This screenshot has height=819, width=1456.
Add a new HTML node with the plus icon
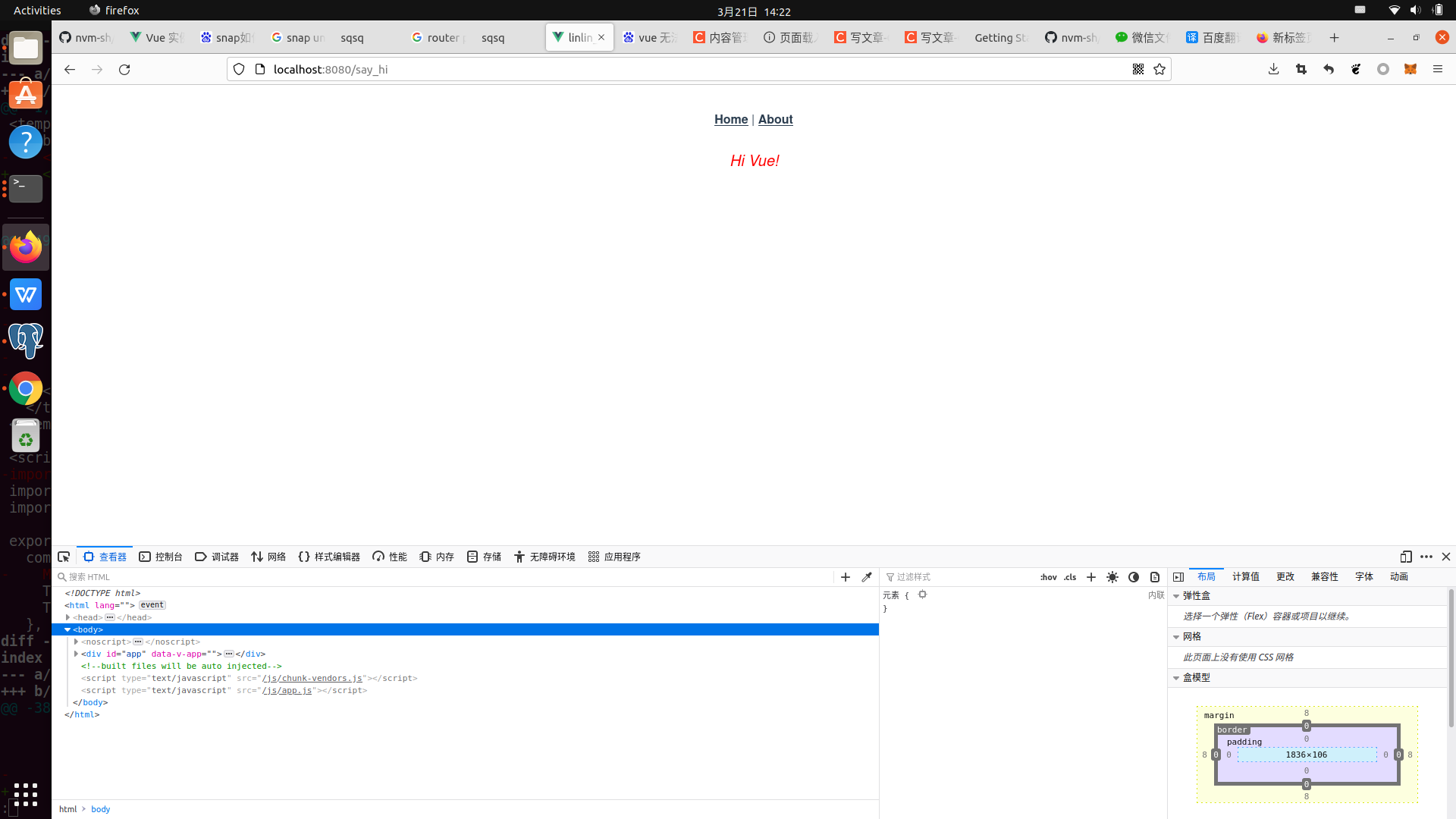tap(846, 577)
